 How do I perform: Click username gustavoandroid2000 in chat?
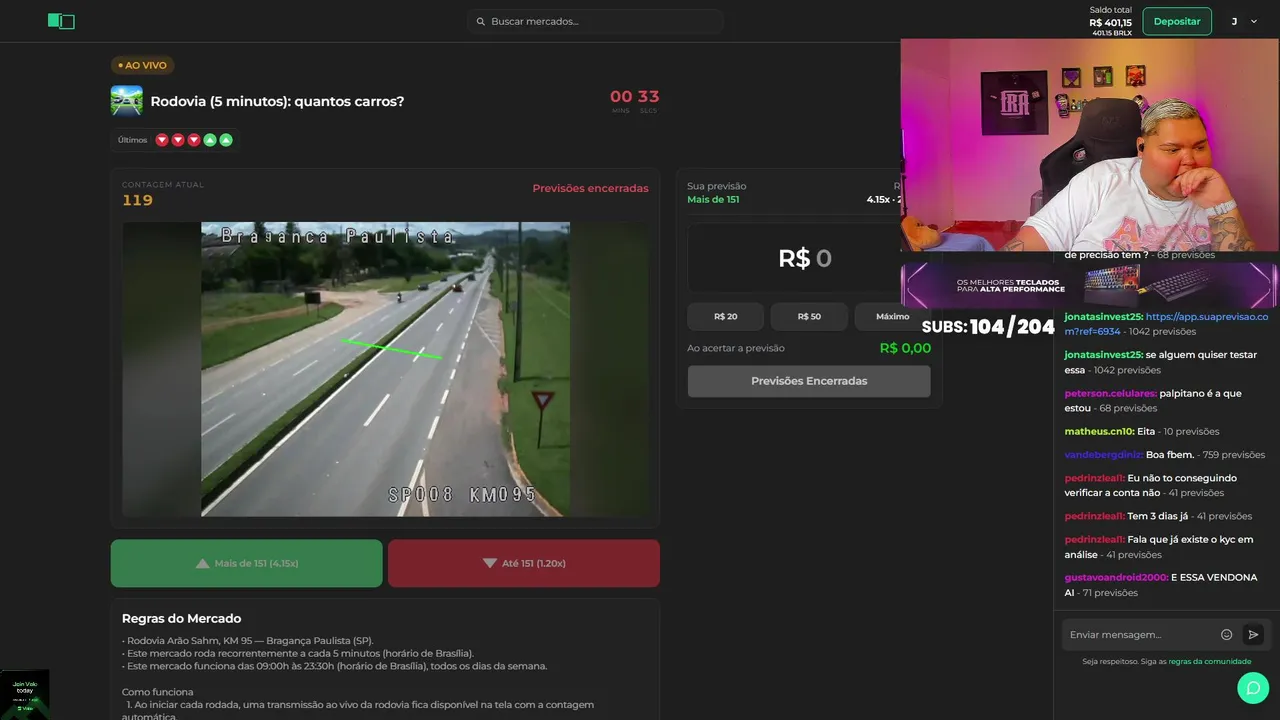[1116, 577]
